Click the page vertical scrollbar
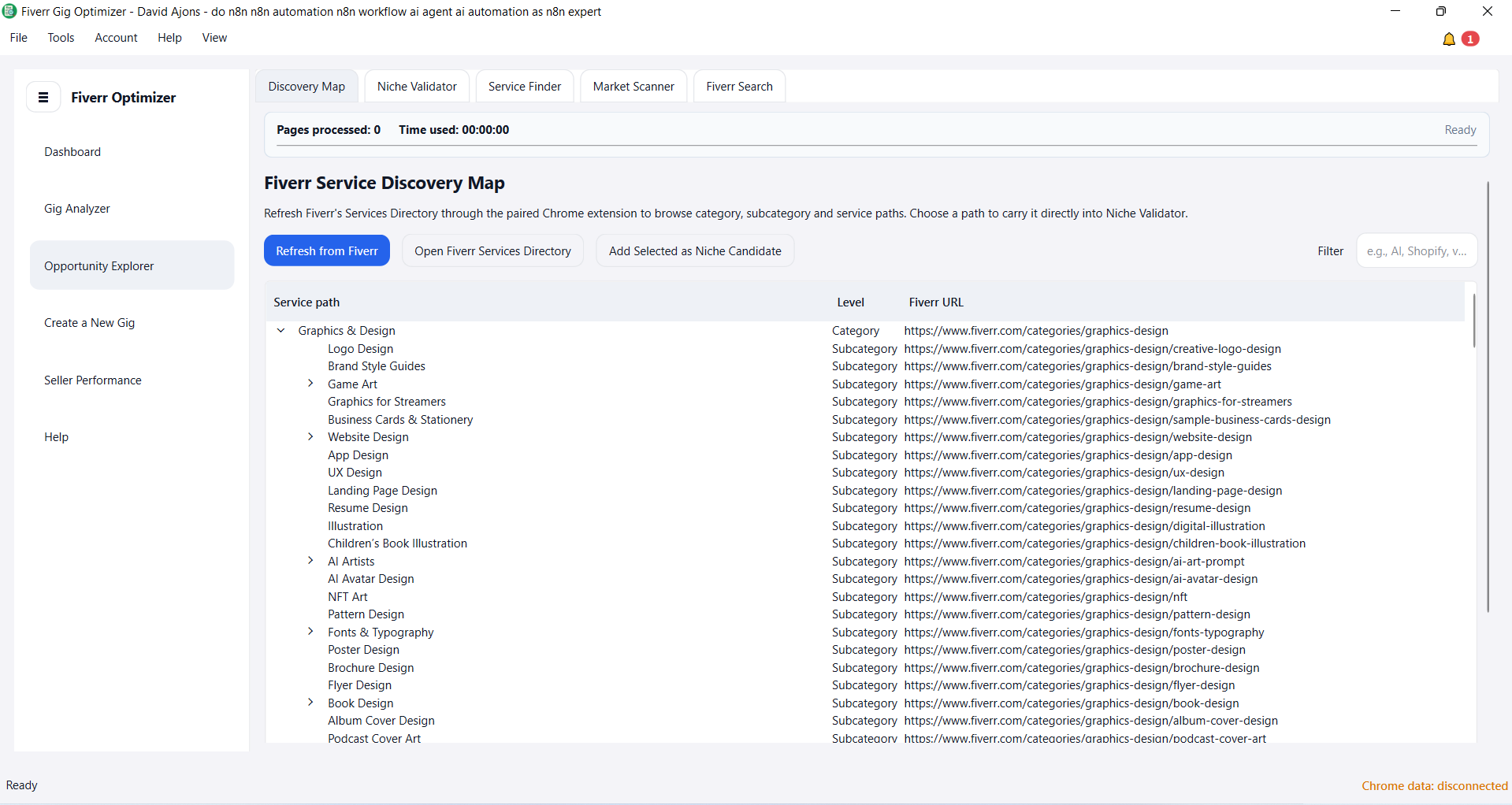The width and height of the screenshot is (1512, 805). coord(1488,397)
